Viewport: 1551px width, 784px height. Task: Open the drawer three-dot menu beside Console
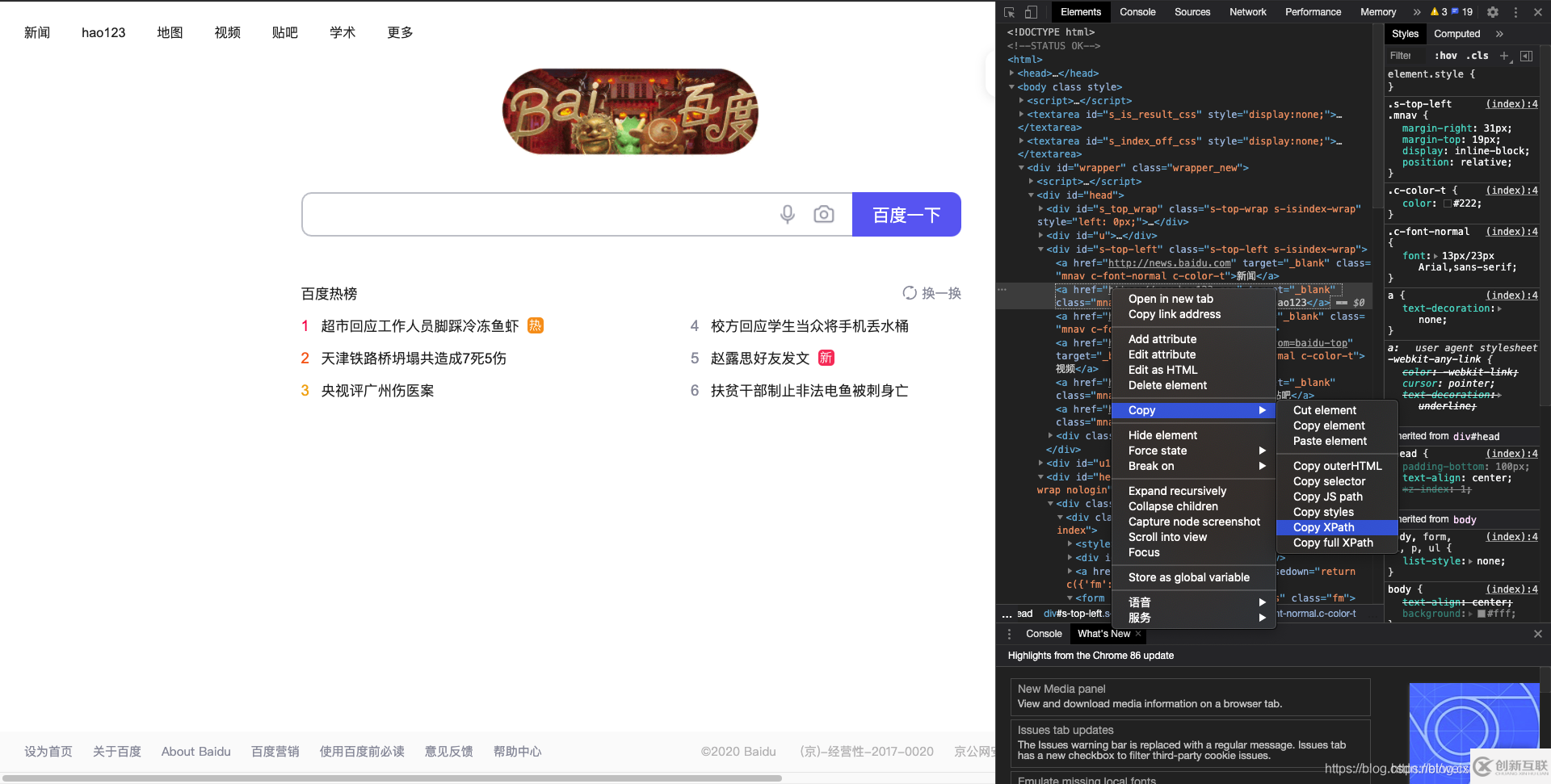pyautogui.click(x=1009, y=634)
